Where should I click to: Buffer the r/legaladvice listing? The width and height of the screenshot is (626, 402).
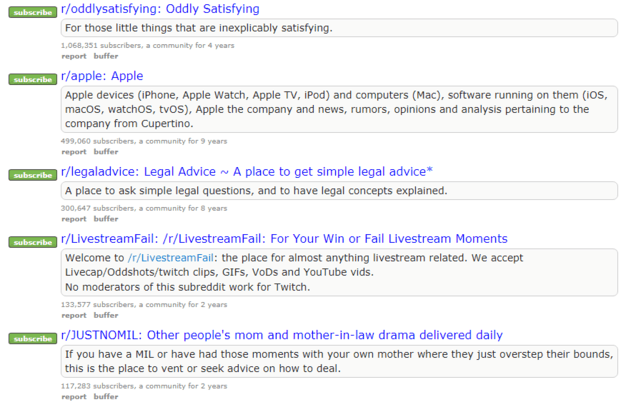(x=105, y=218)
